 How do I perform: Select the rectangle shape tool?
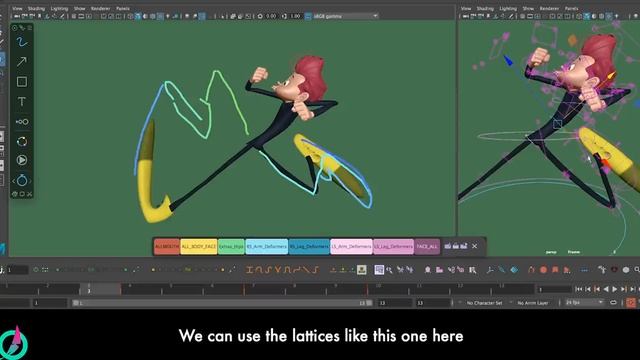[22, 82]
